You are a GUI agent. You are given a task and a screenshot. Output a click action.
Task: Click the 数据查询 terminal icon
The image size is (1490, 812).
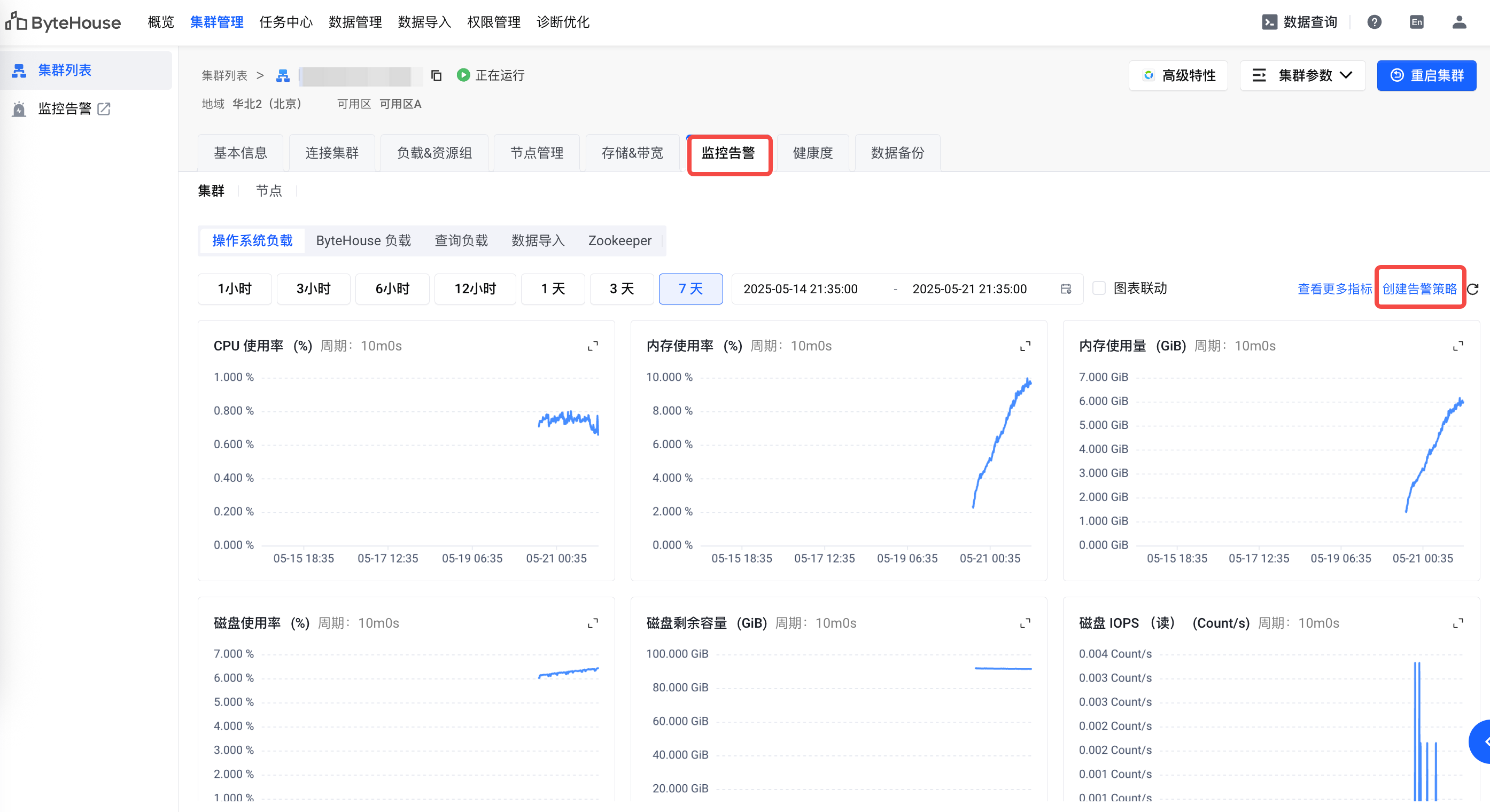click(1270, 22)
